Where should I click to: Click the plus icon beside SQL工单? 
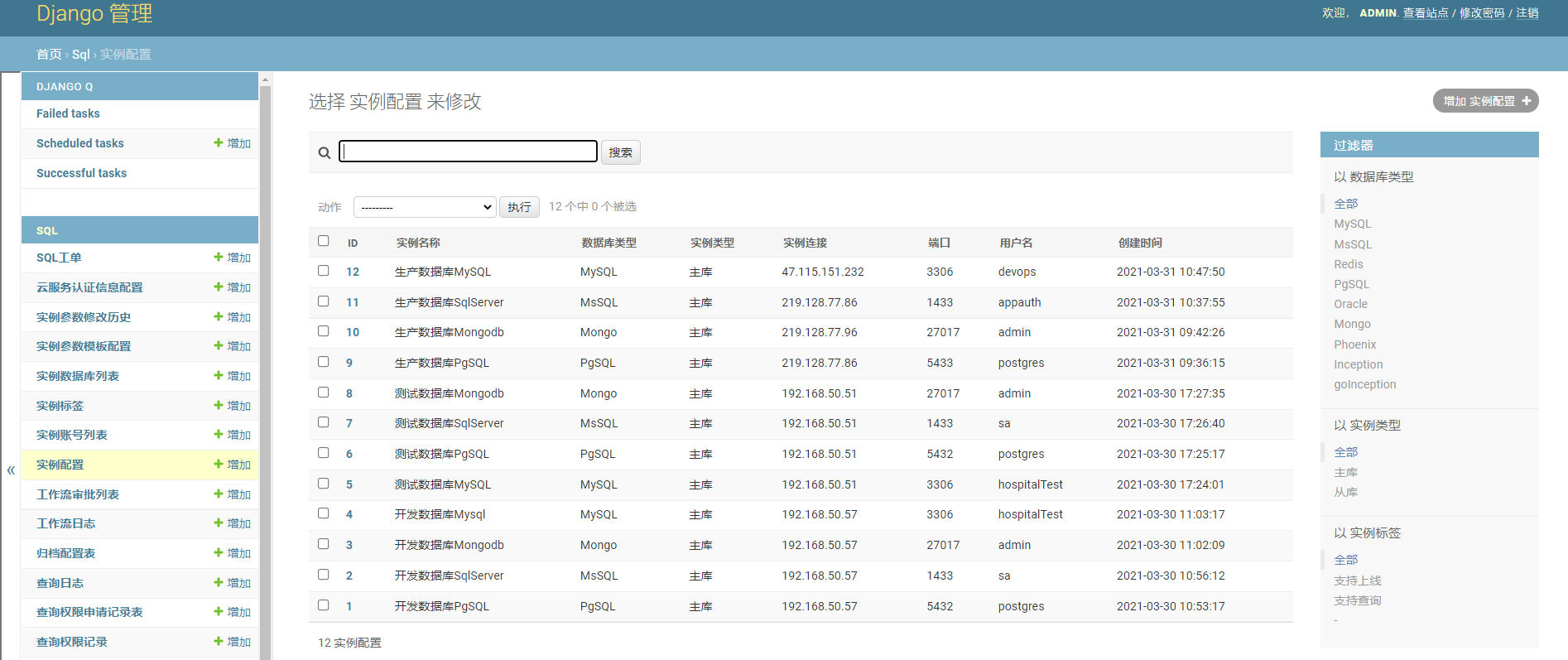pos(219,257)
